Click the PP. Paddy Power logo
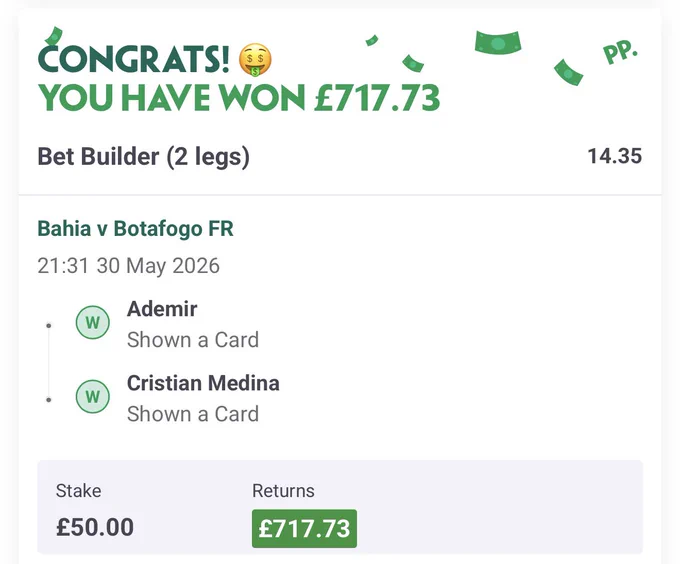This screenshot has height=564, width=680. 621,52
